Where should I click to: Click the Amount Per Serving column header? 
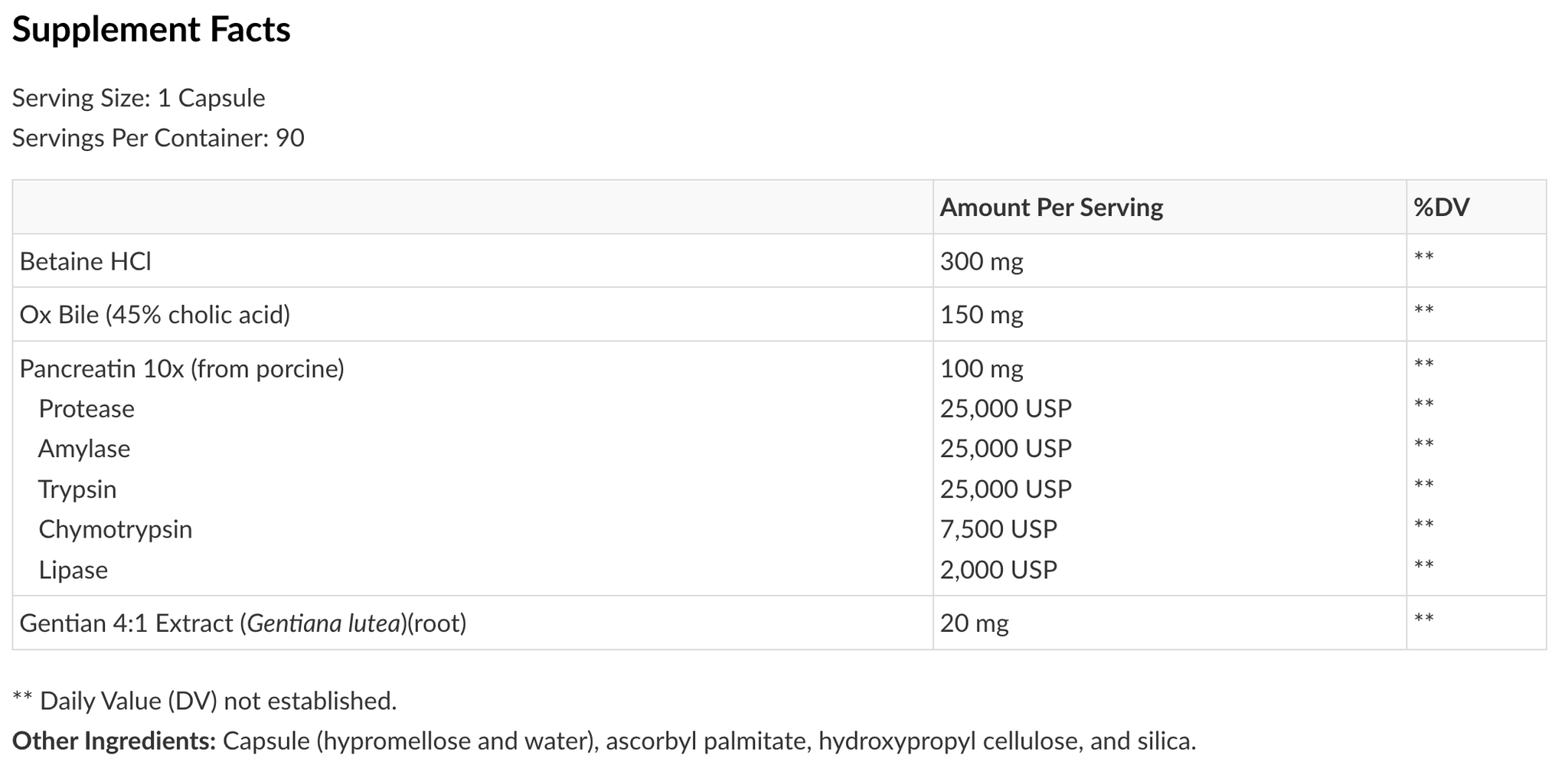1051,208
